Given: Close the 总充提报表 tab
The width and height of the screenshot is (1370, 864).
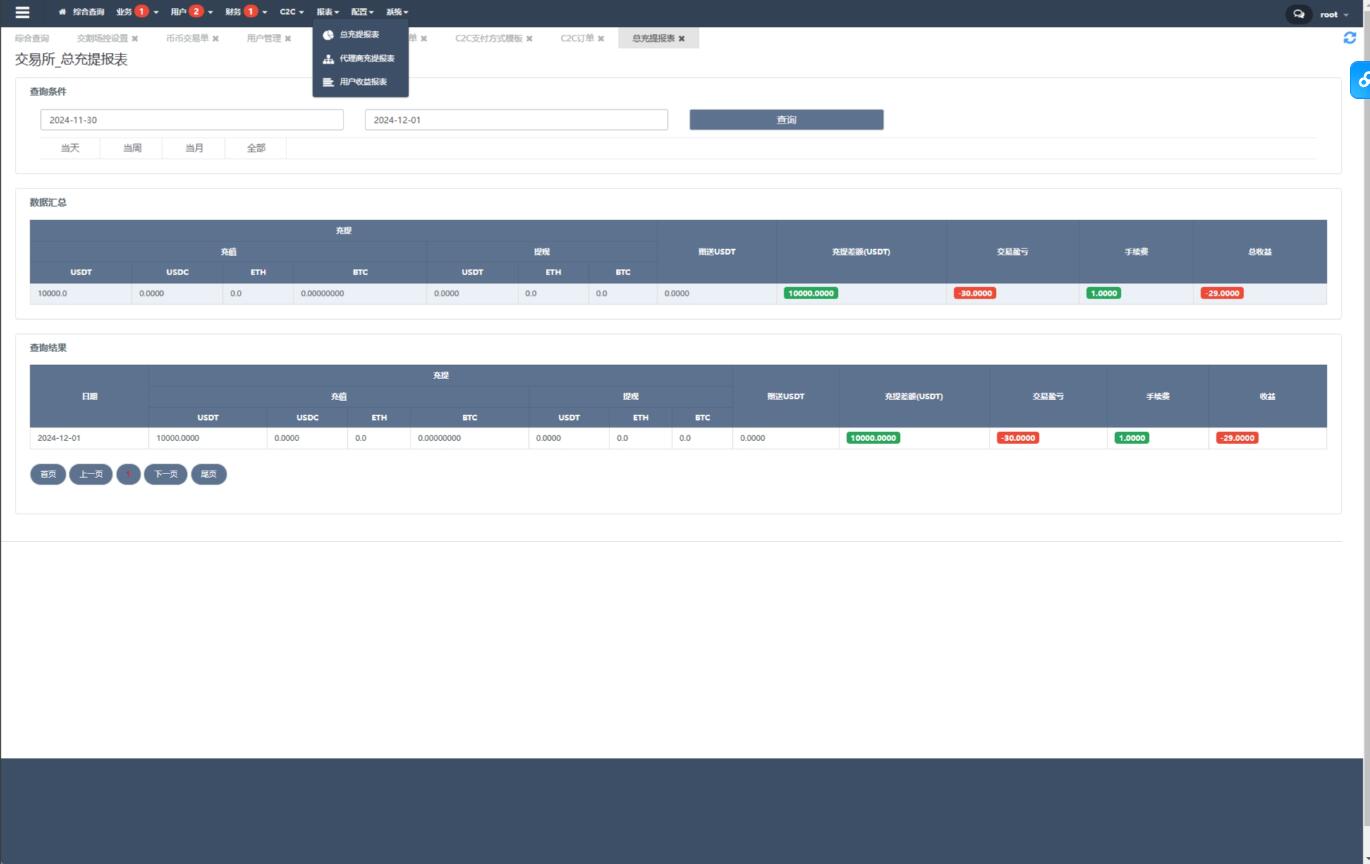Looking at the screenshot, I should pyautogui.click(x=682, y=39).
